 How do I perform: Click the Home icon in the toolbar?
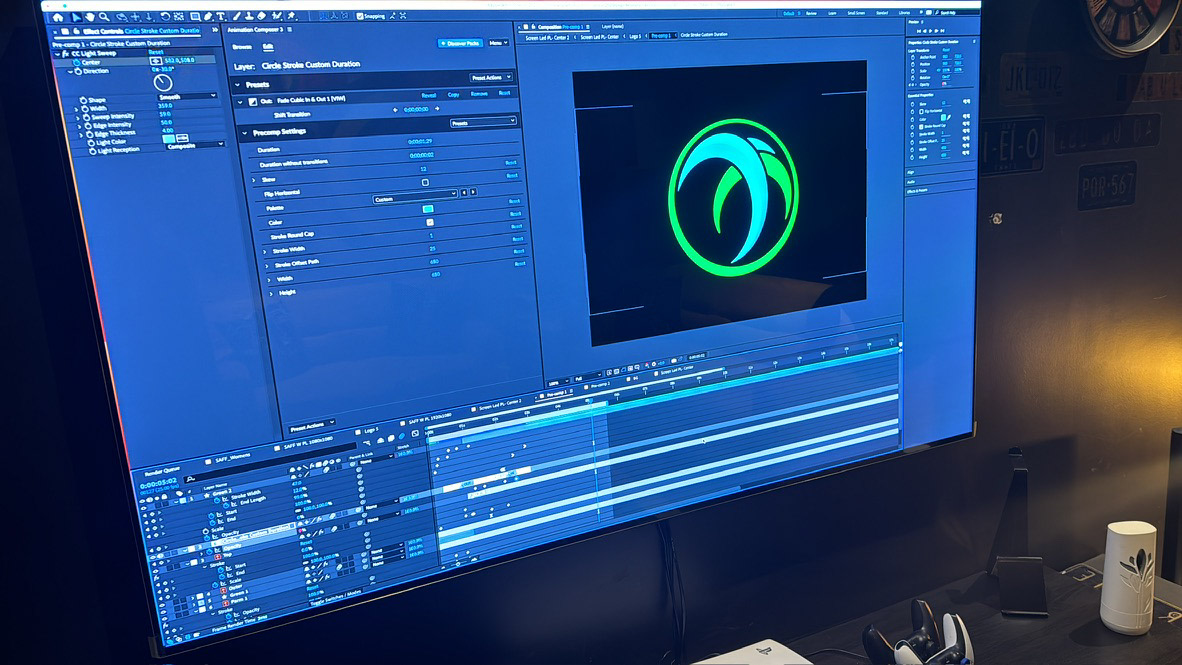click(x=58, y=16)
